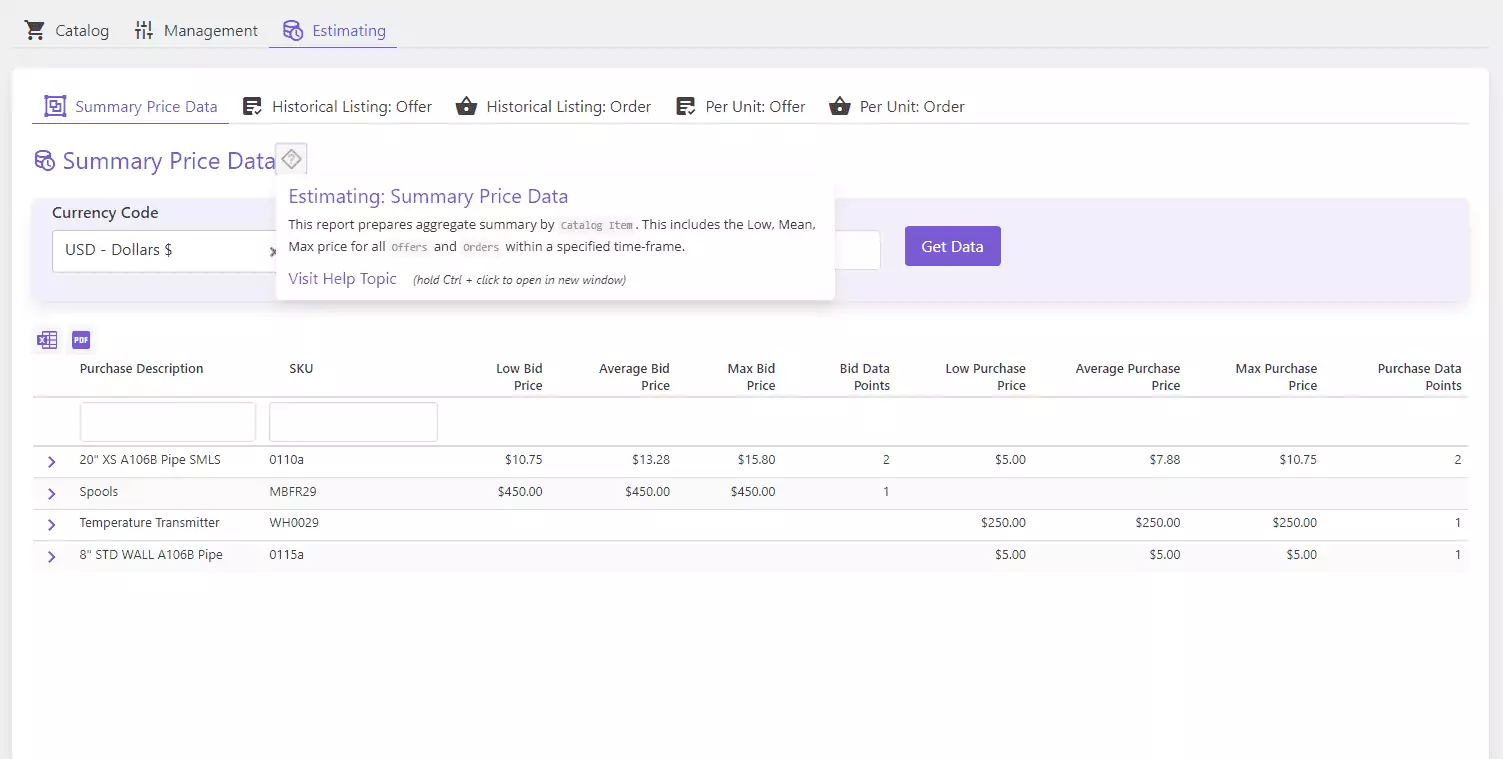Screen dimensions: 1503x759
Task: Click the shopping cart icon of Catalog
Action: (35, 30)
